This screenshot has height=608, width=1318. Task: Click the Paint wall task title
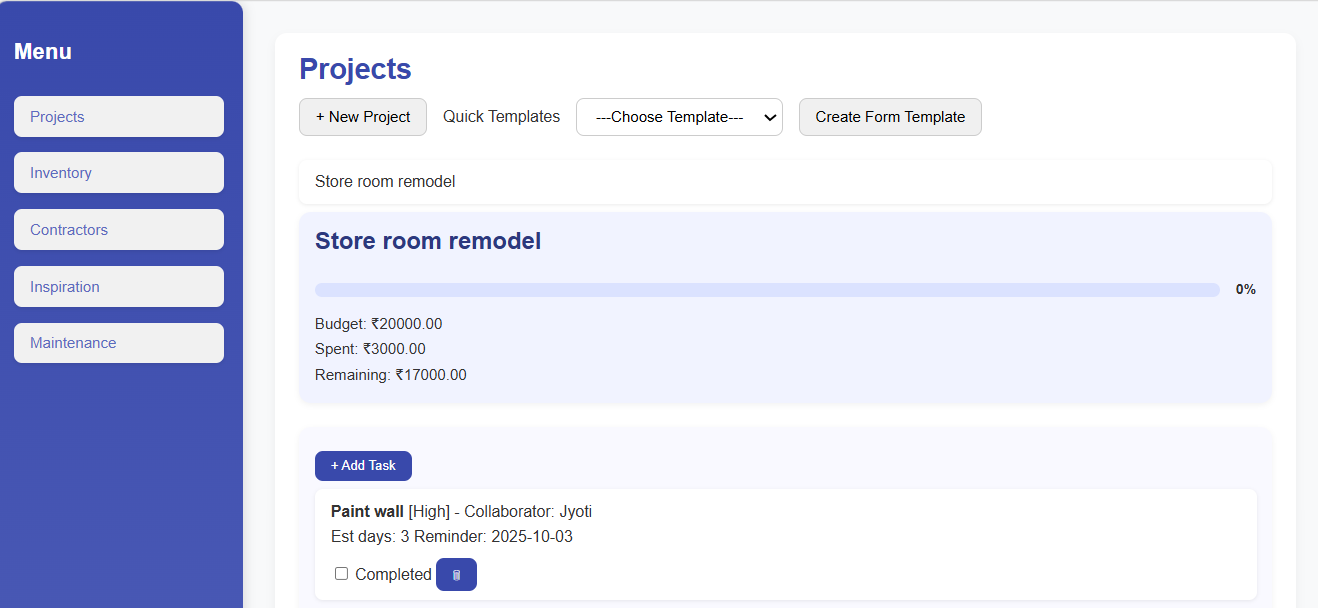coord(367,512)
